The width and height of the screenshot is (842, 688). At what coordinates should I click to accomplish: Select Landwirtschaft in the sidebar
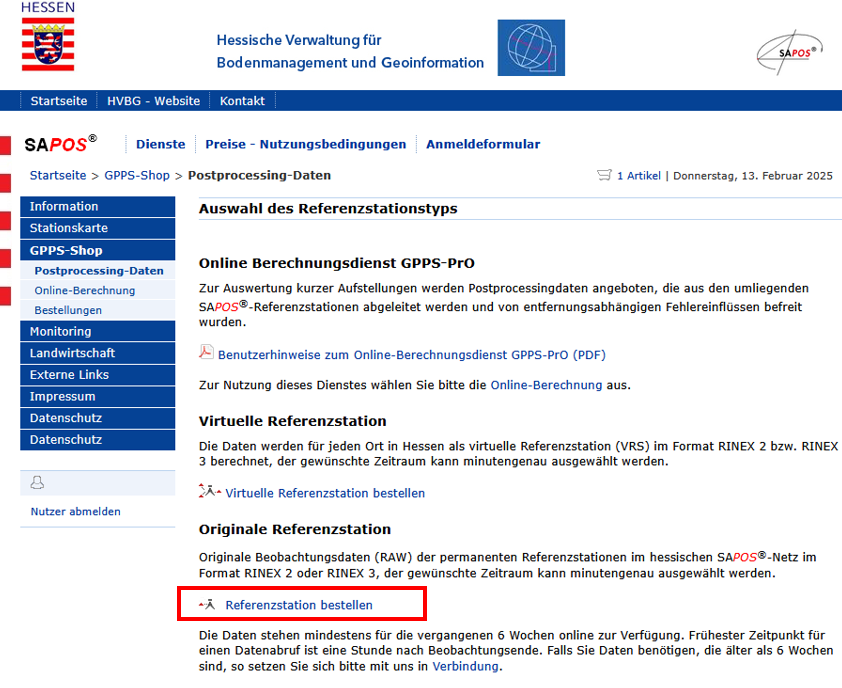[x=98, y=353]
